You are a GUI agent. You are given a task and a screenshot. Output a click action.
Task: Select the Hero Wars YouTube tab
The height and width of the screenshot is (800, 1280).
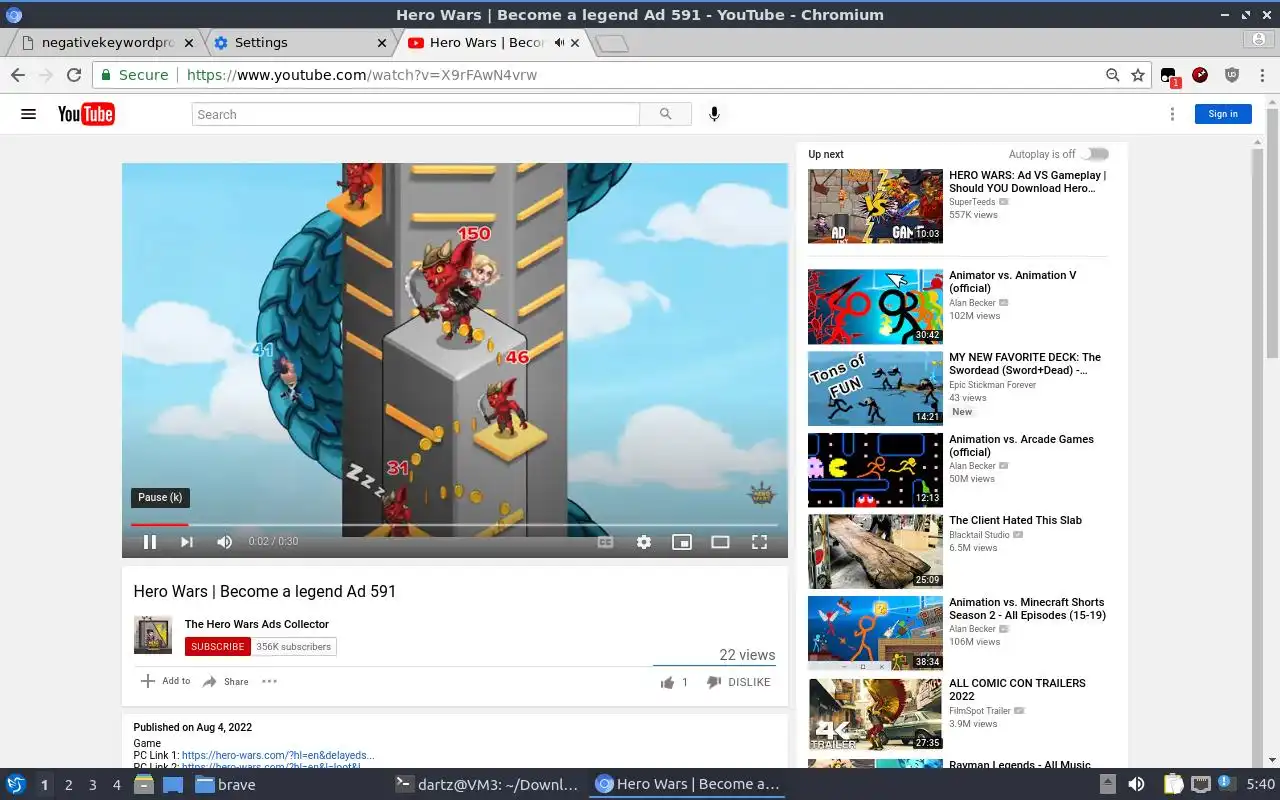click(487, 43)
